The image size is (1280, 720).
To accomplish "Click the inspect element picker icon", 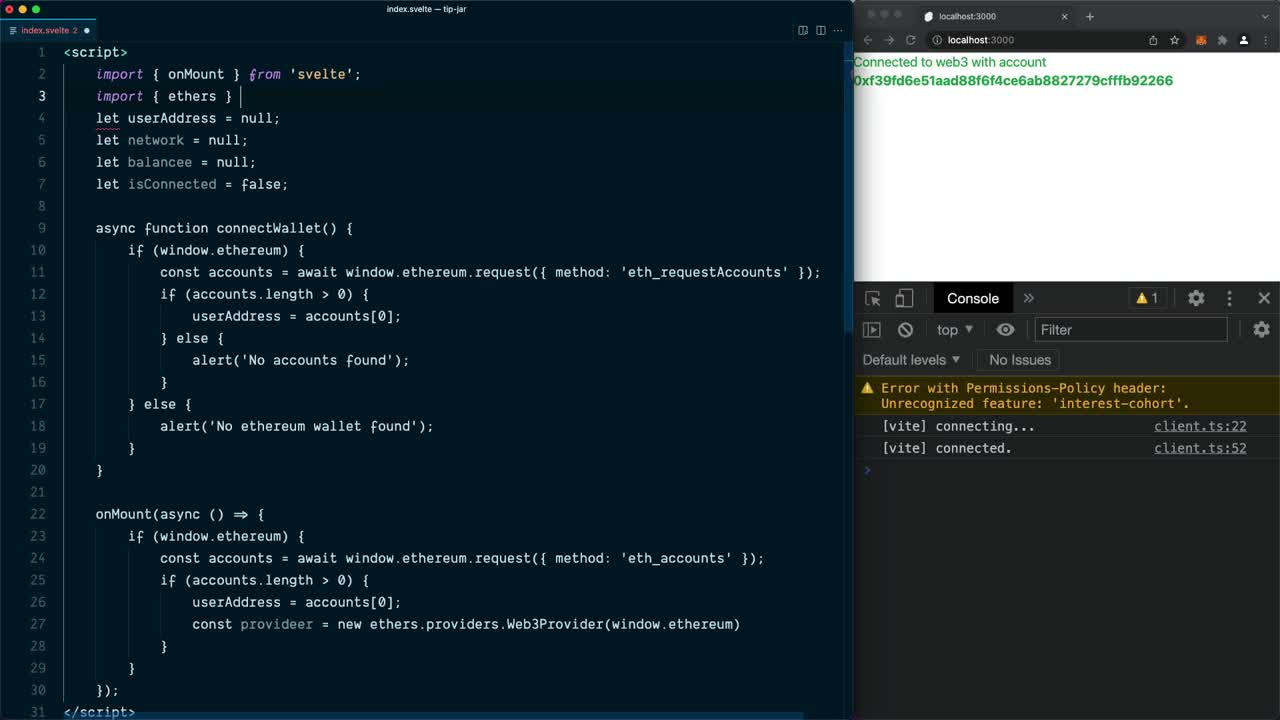I will pyautogui.click(x=873, y=298).
